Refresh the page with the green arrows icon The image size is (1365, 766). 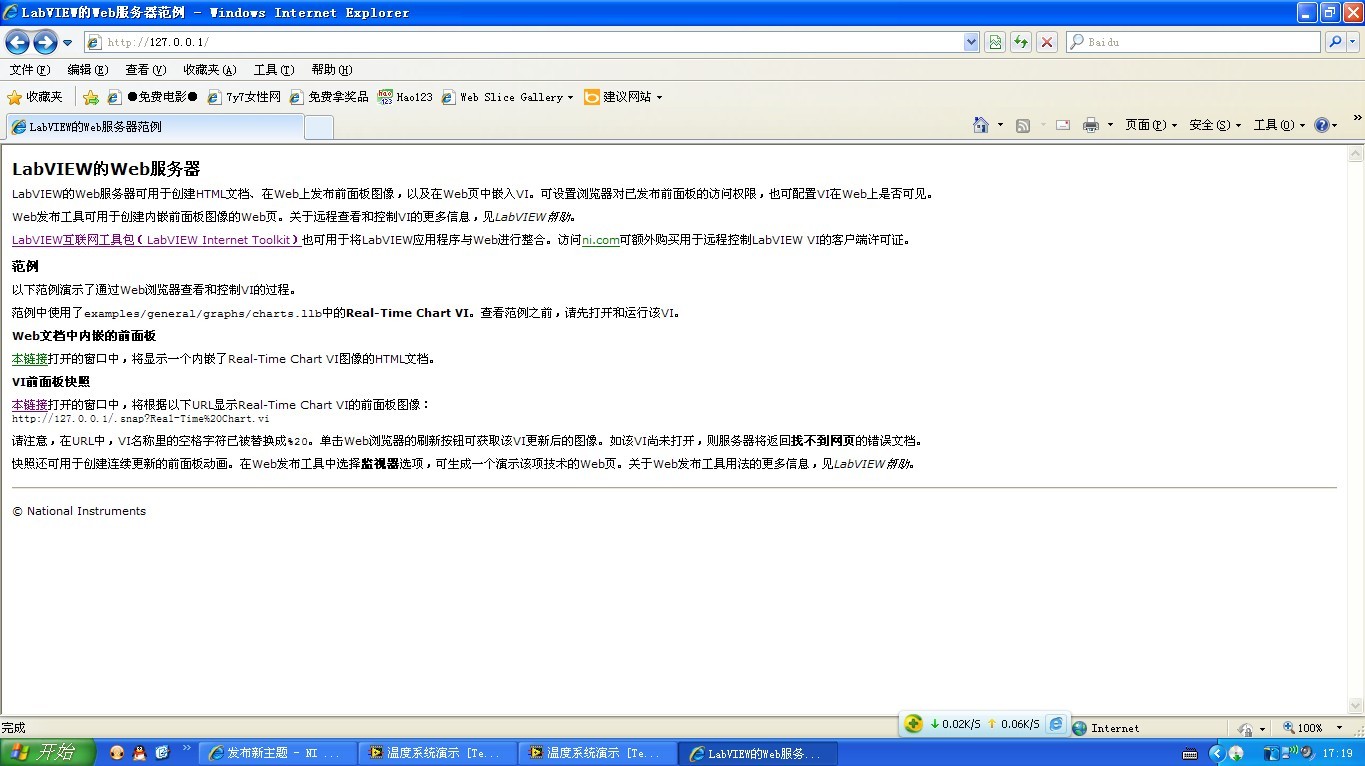1021,42
